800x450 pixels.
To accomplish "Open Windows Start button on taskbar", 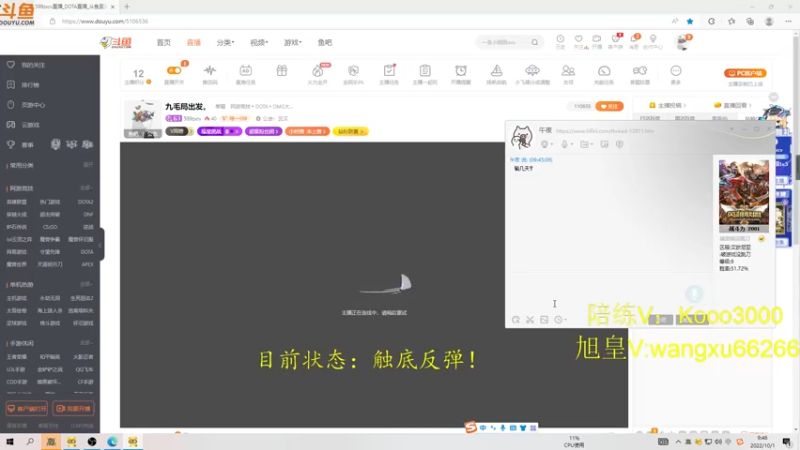I will [x=10, y=442].
